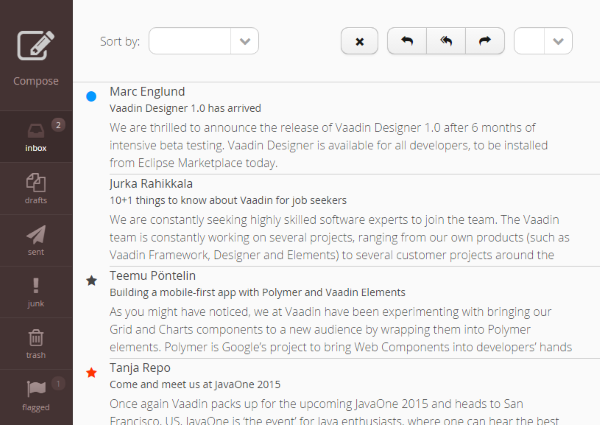Select sender Jurka Rahikkala

pyautogui.click(x=151, y=184)
